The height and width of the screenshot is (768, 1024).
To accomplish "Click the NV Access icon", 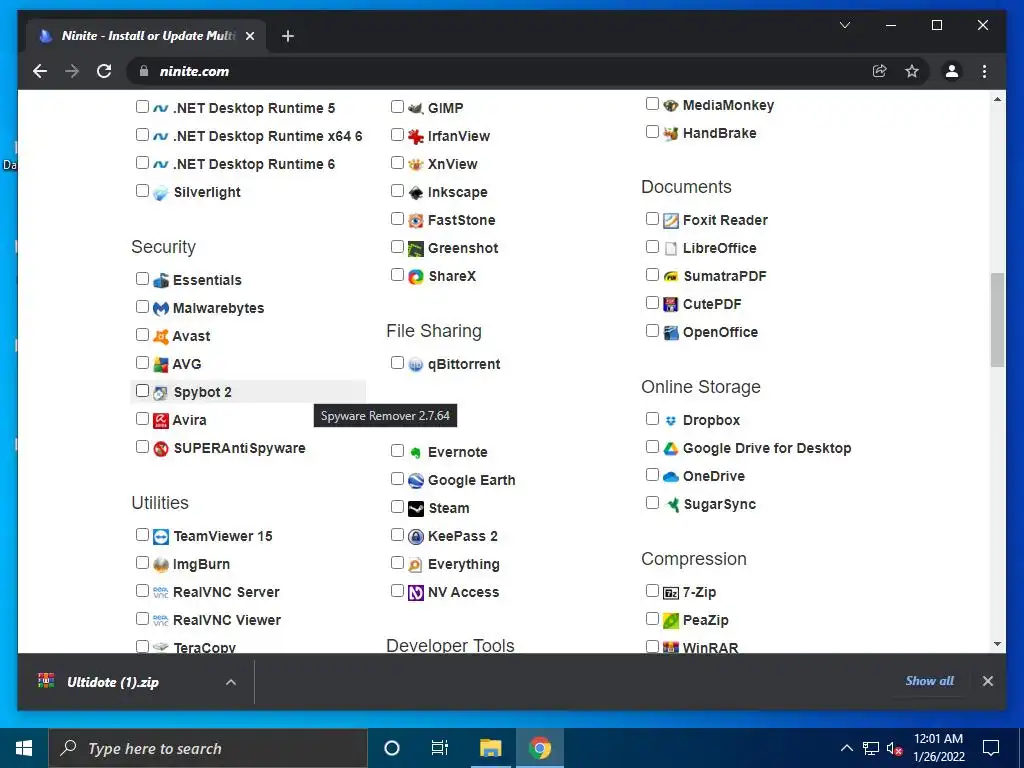I will click(415, 593).
